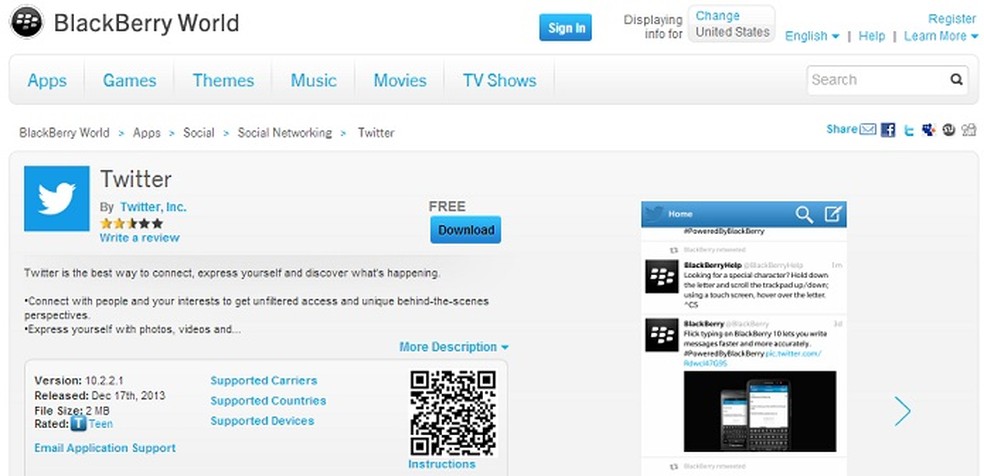Click the BlackBerry World title text
The image size is (984, 476).
coord(146,23)
